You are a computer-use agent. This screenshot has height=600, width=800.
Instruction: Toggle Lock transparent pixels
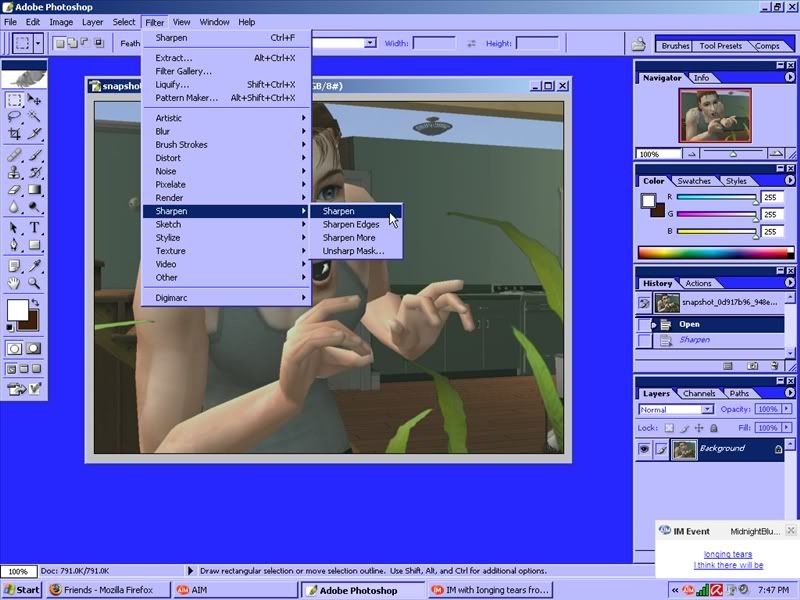(x=669, y=428)
